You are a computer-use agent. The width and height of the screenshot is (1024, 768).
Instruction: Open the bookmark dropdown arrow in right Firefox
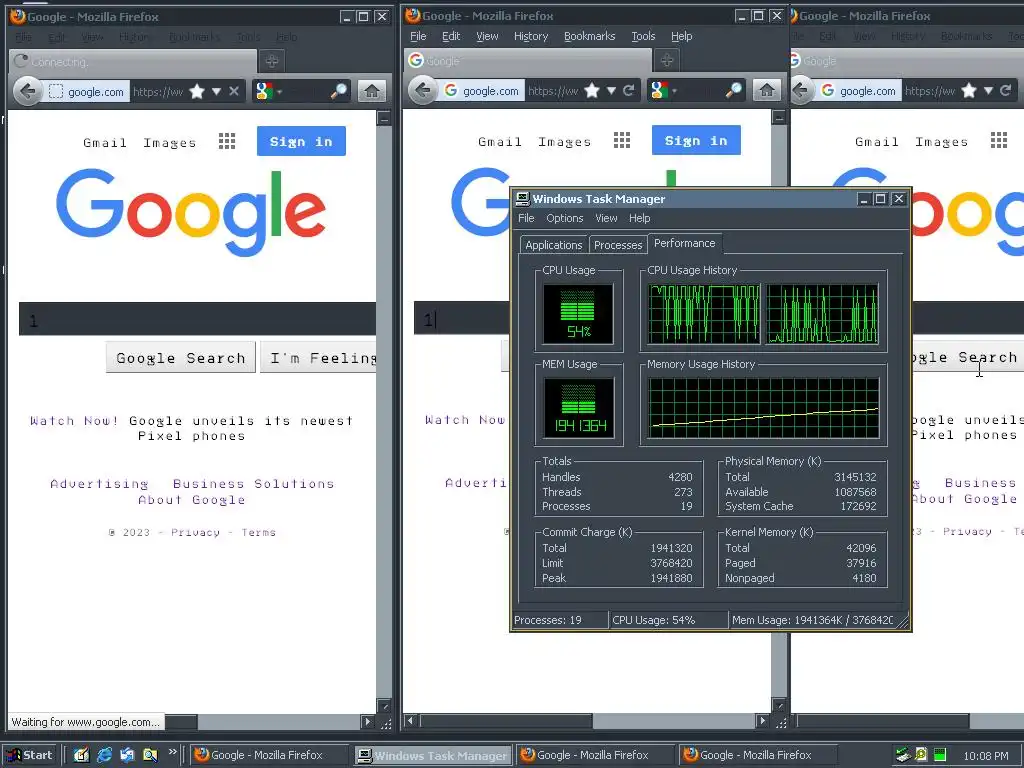pos(989,91)
